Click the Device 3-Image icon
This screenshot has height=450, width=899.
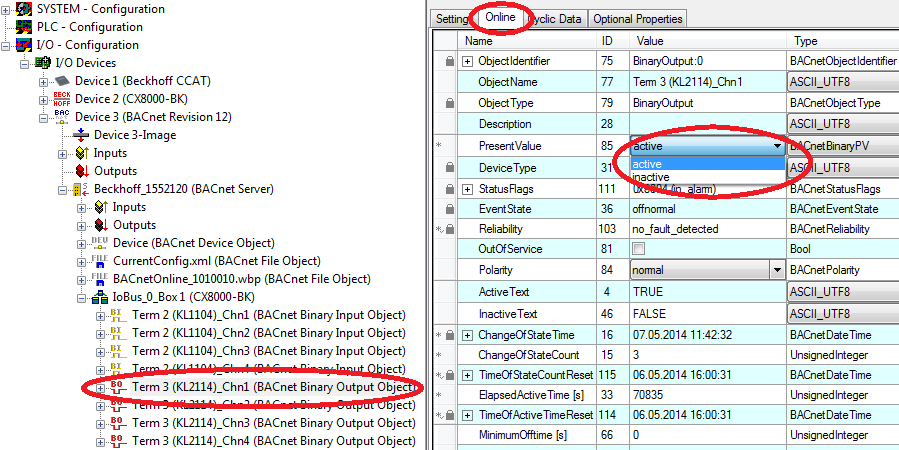[81, 135]
